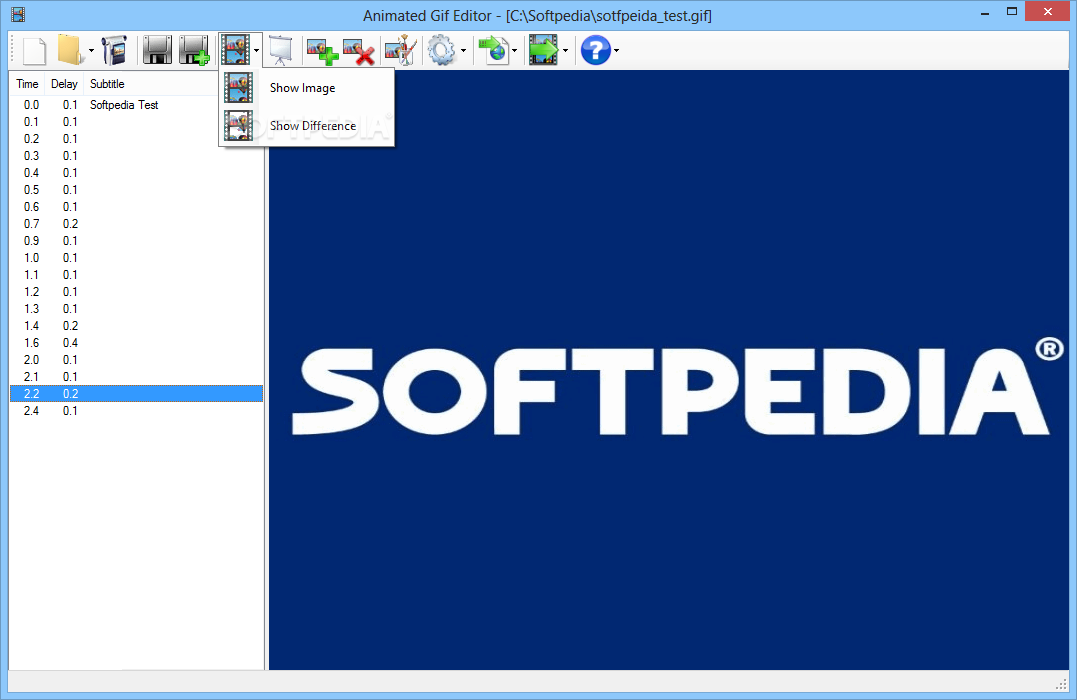Image resolution: width=1077 pixels, height=700 pixels.
Task: Minimize the Animated Gif Editor window
Action: [x=985, y=12]
